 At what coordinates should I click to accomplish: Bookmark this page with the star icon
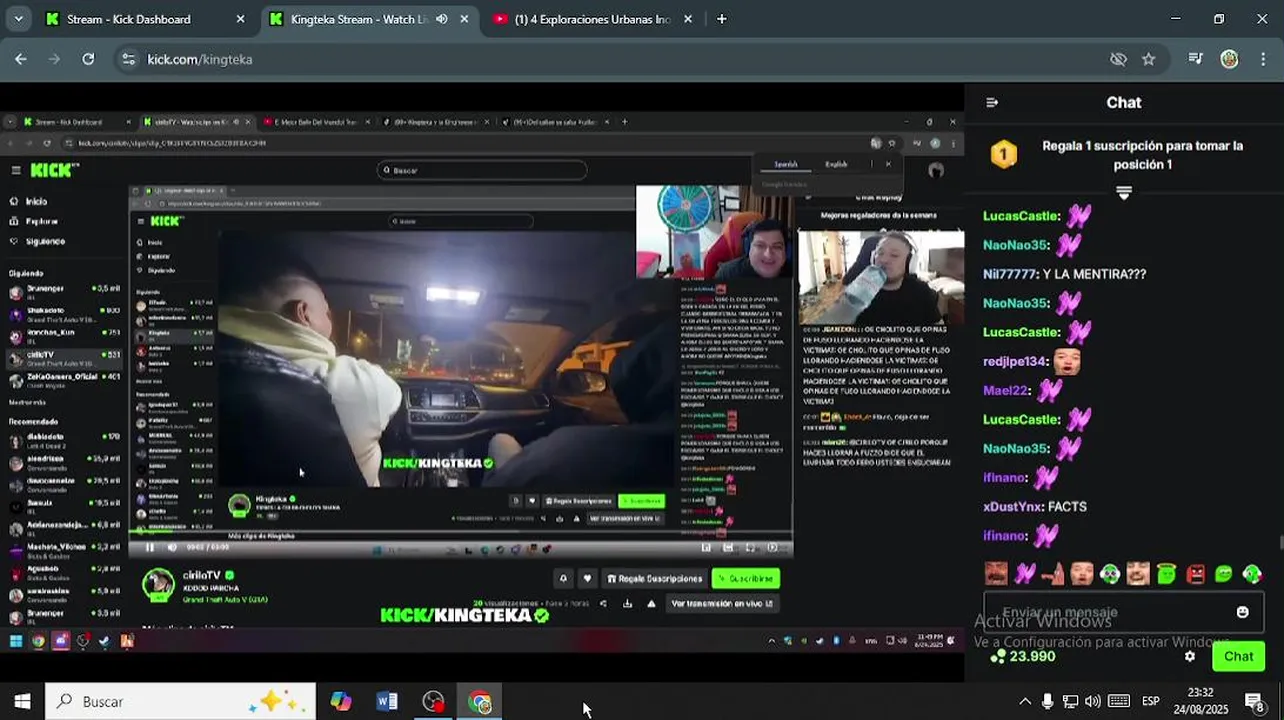point(1149,59)
